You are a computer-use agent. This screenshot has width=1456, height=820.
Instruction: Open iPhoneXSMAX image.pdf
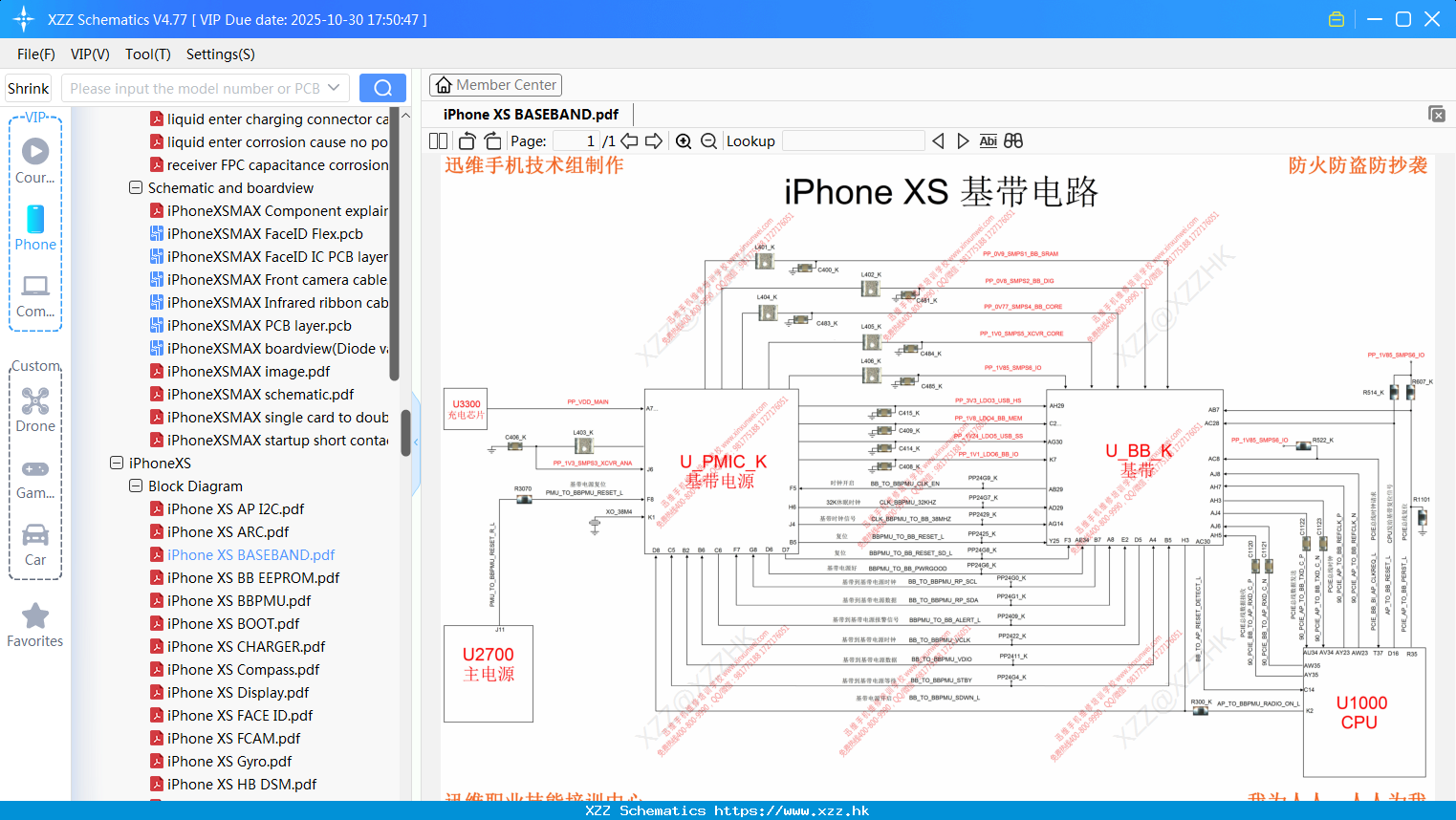[x=240, y=371]
